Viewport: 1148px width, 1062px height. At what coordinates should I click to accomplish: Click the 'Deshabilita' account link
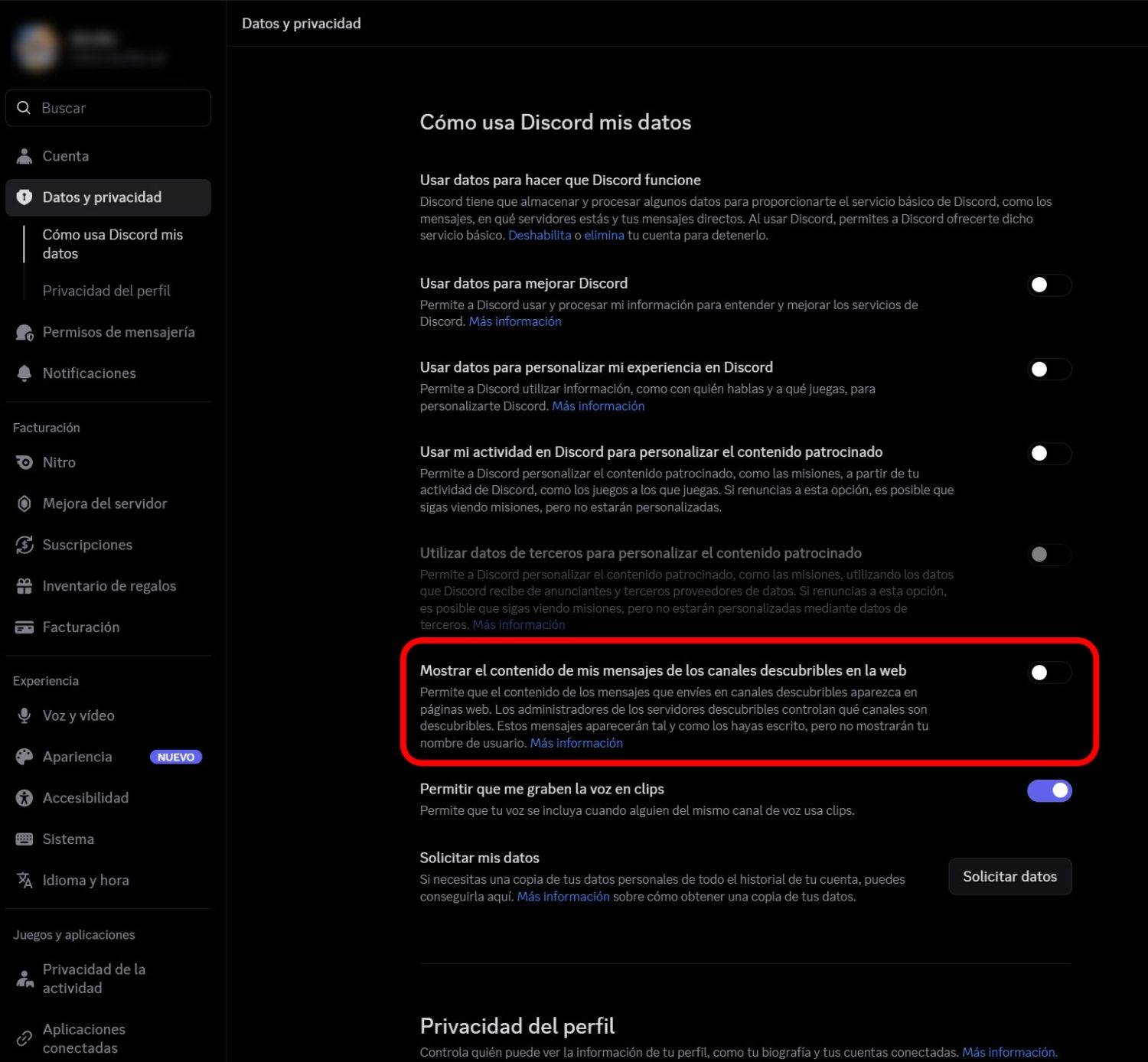540,236
